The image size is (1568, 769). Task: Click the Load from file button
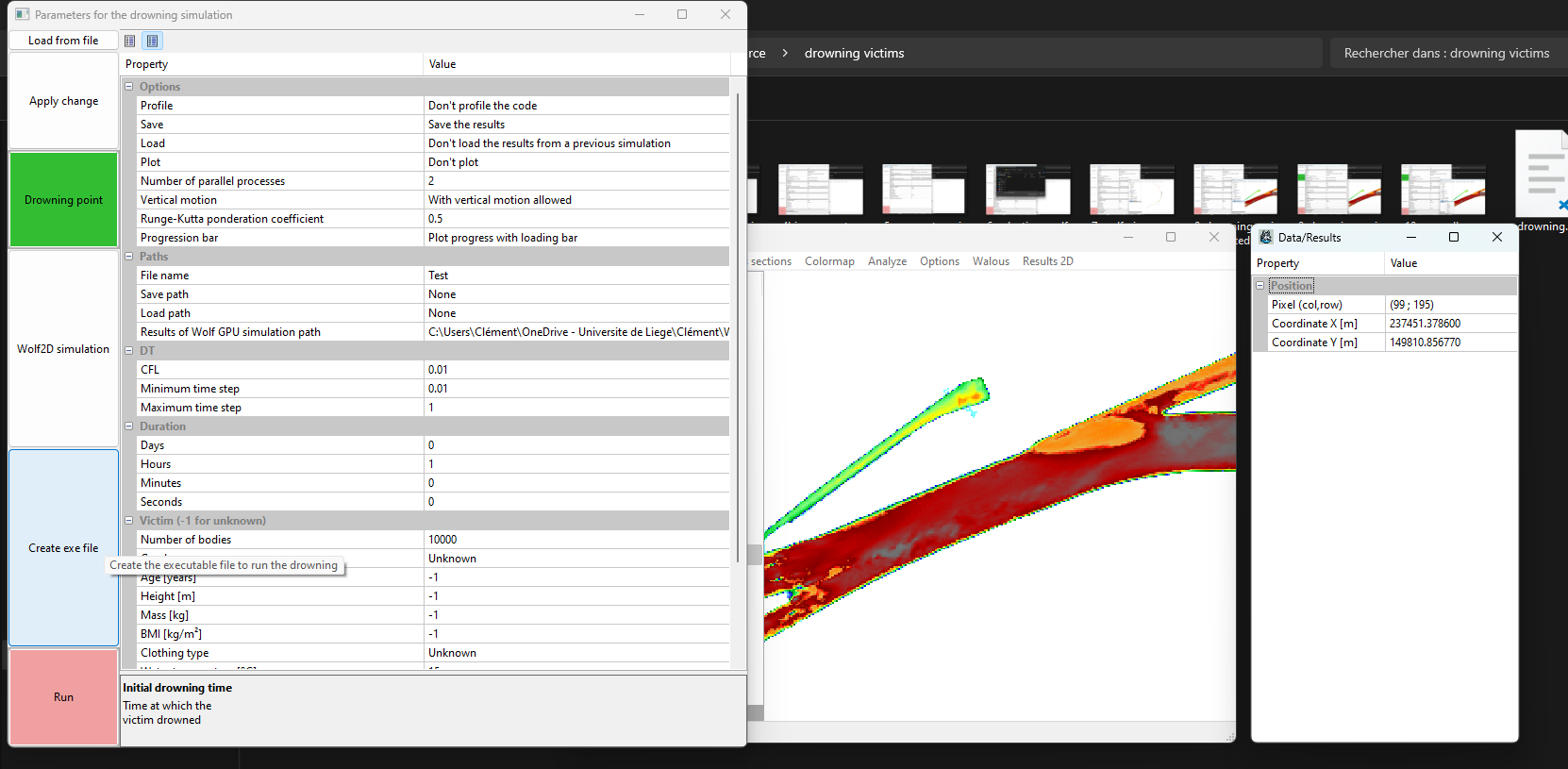(x=63, y=41)
